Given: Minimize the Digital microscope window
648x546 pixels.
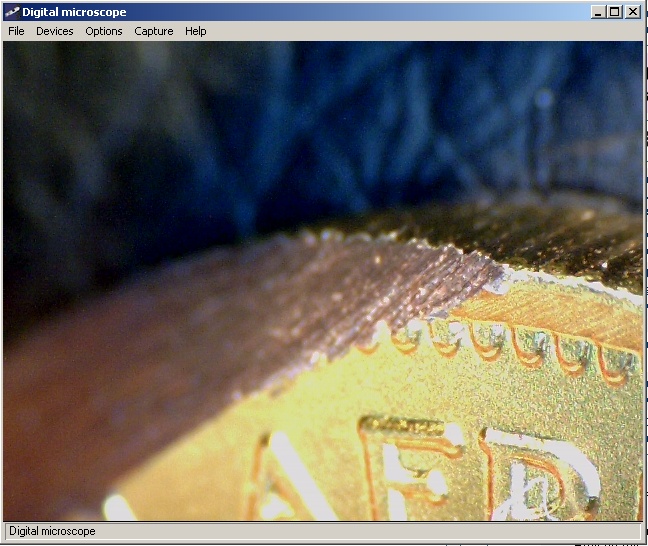Looking at the screenshot, I should 598,12.
